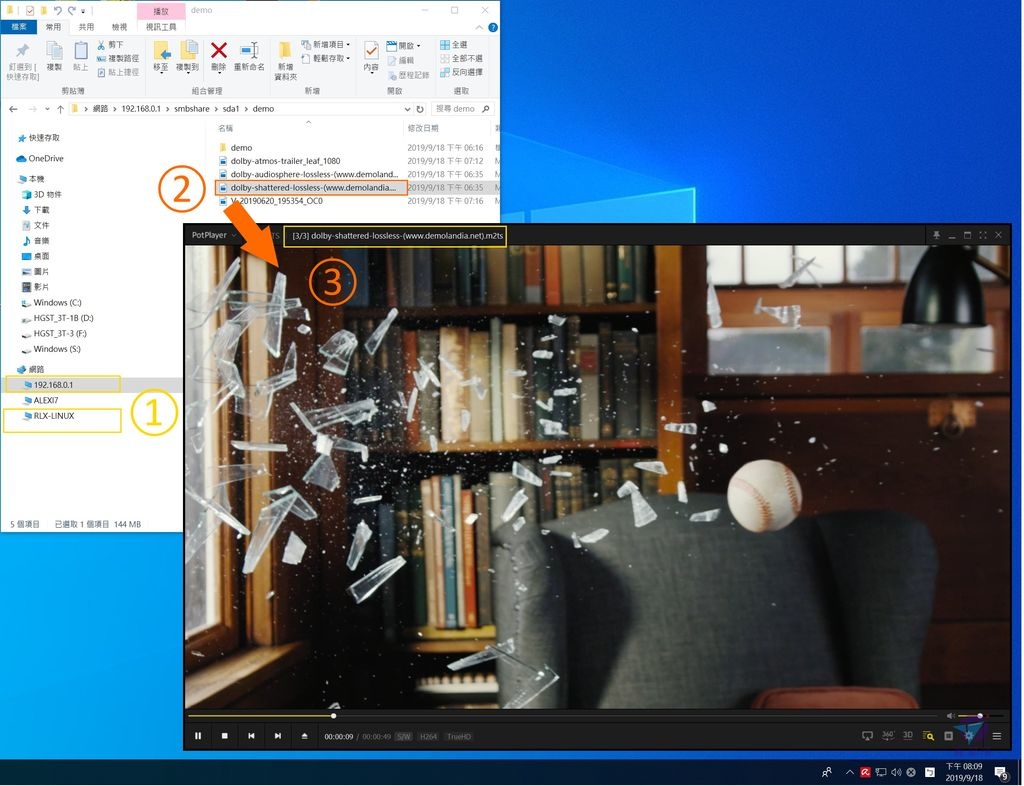Viewport: 1024px width, 786px height.
Task: Skip to next file in PotPlayer
Action: (x=278, y=736)
